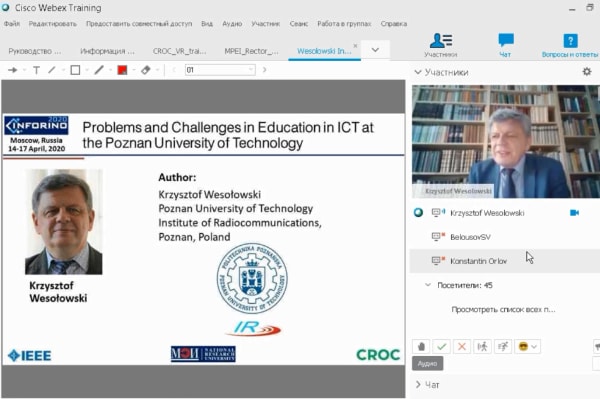The width and height of the screenshot is (600, 399).
Task: Open the Работа в группах menu
Action: pyautogui.click(x=344, y=24)
